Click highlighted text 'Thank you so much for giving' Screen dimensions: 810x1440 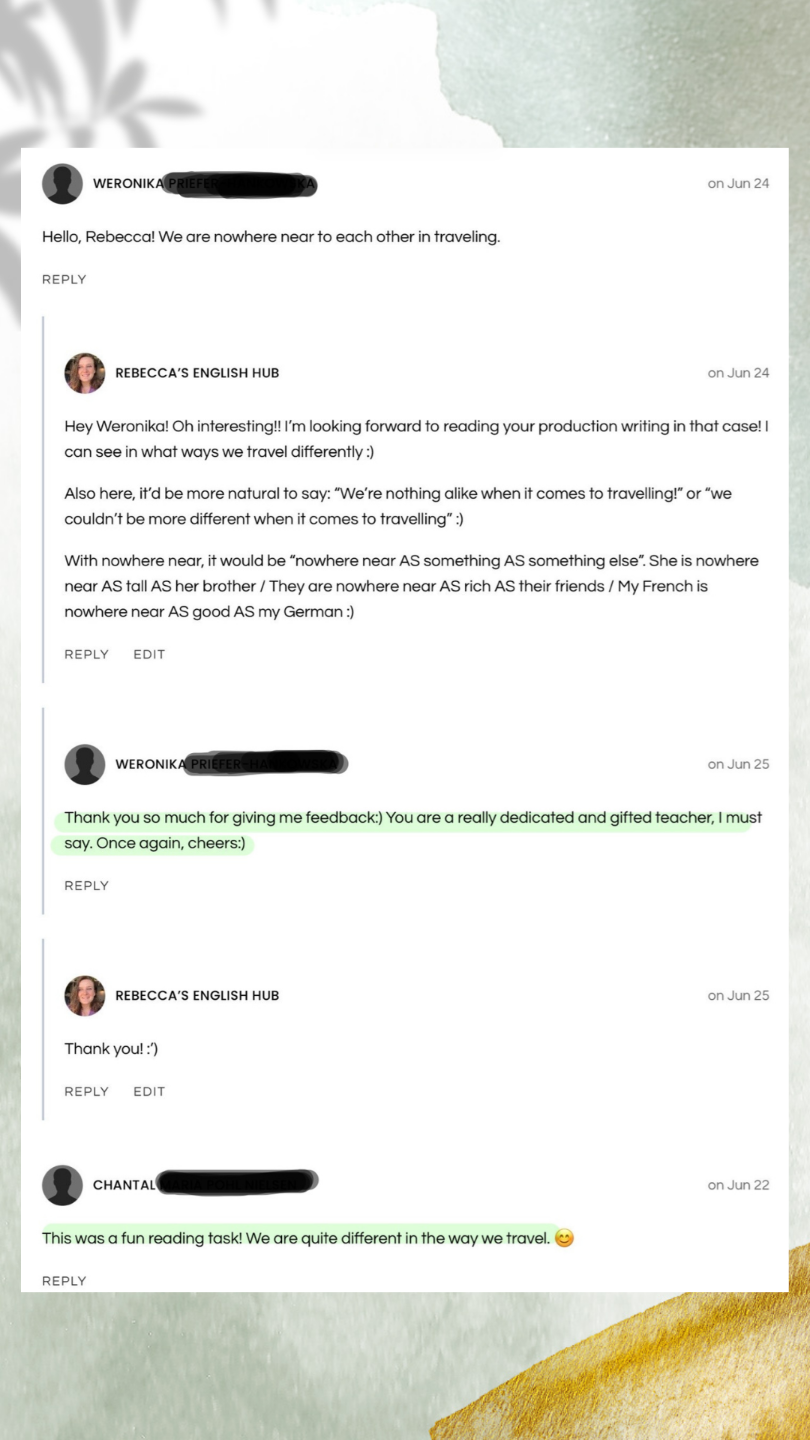tap(162, 818)
